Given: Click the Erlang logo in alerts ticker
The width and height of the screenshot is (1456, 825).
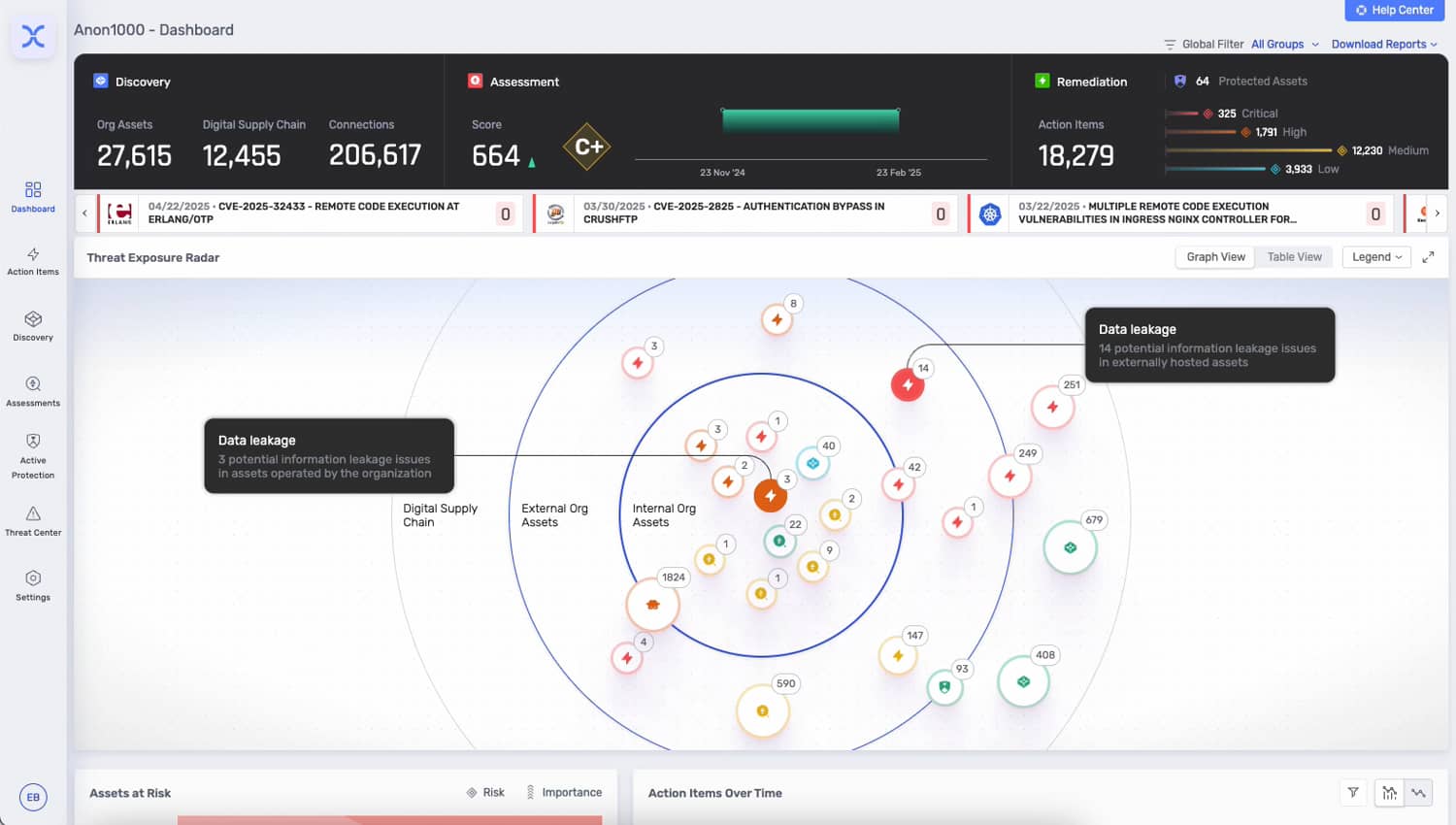Looking at the screenshot, I should [x=120, y=214].
